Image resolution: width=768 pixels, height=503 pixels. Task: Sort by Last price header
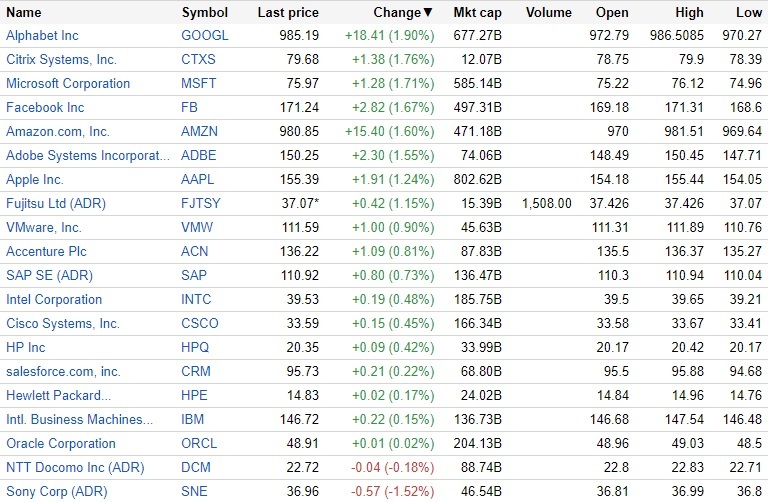[x=288, y=13]
